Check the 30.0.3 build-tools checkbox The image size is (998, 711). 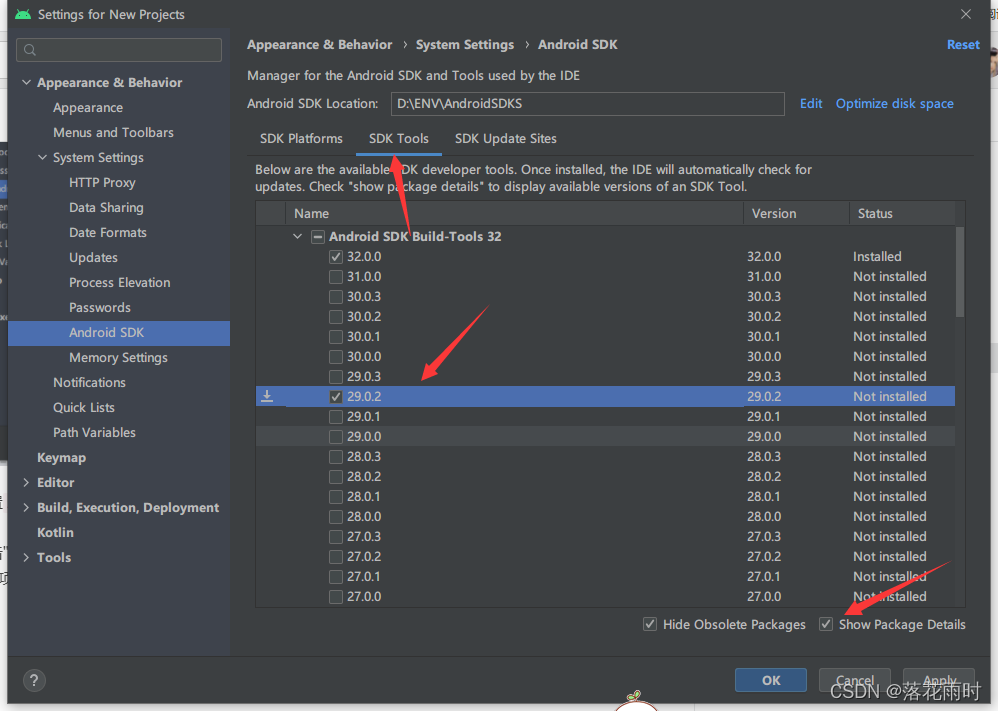[336, 297]
